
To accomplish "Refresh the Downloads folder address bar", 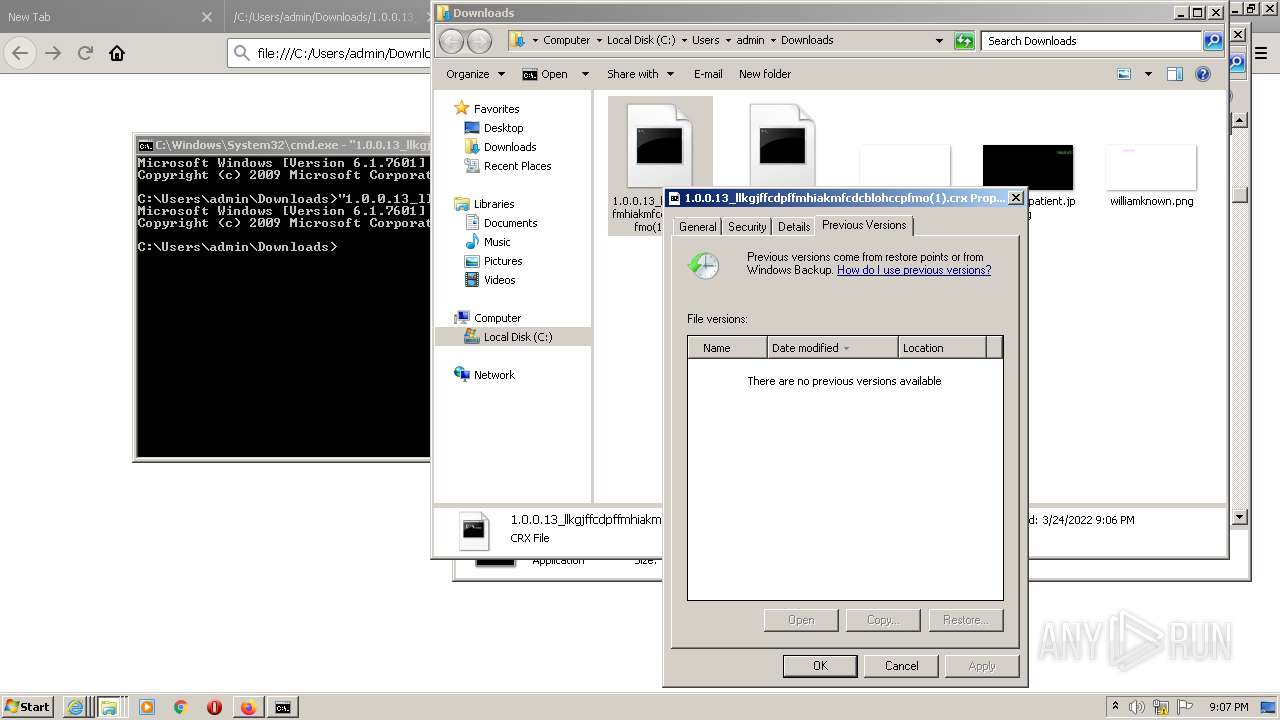I will point(964,41).
